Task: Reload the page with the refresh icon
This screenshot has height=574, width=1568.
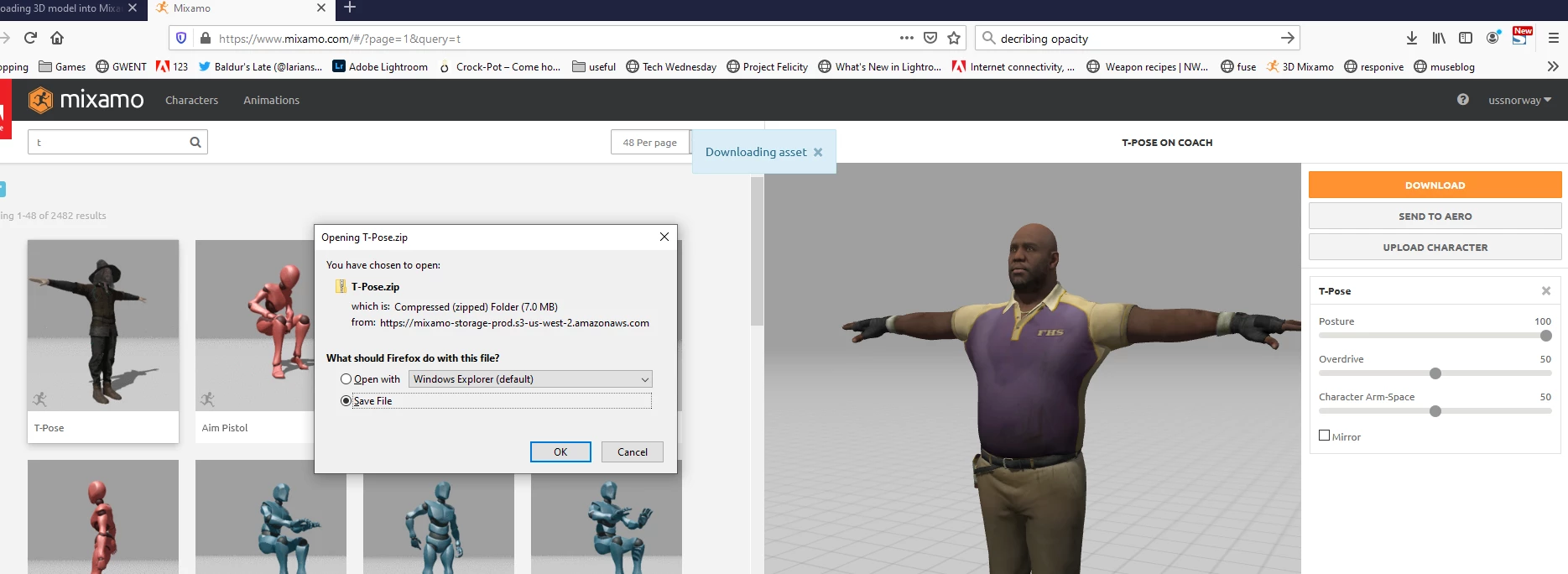Action: click(31, 38)
